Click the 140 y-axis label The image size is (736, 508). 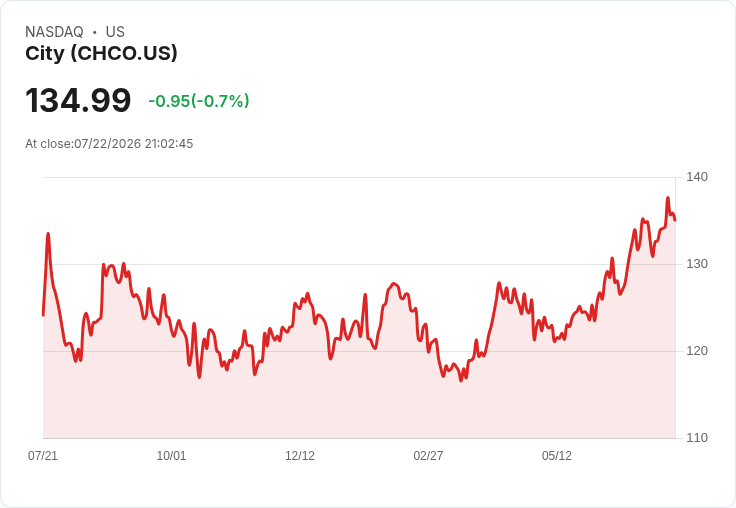(697, 177)
